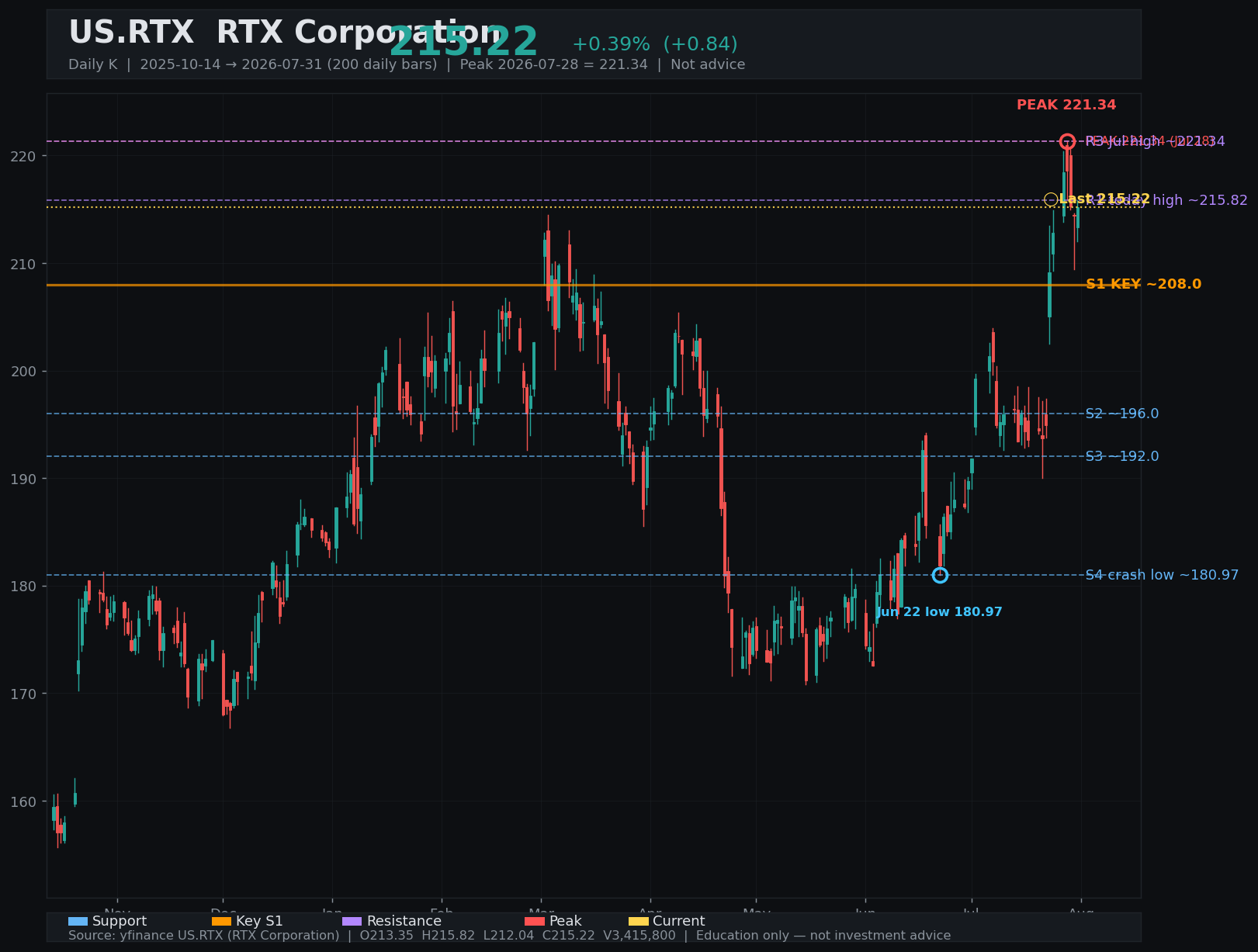Image resolution: width=1258 pixels, height=952 pixels.
Task: Click the high value H215.82 in the footer
Action: tap(448, 936)
